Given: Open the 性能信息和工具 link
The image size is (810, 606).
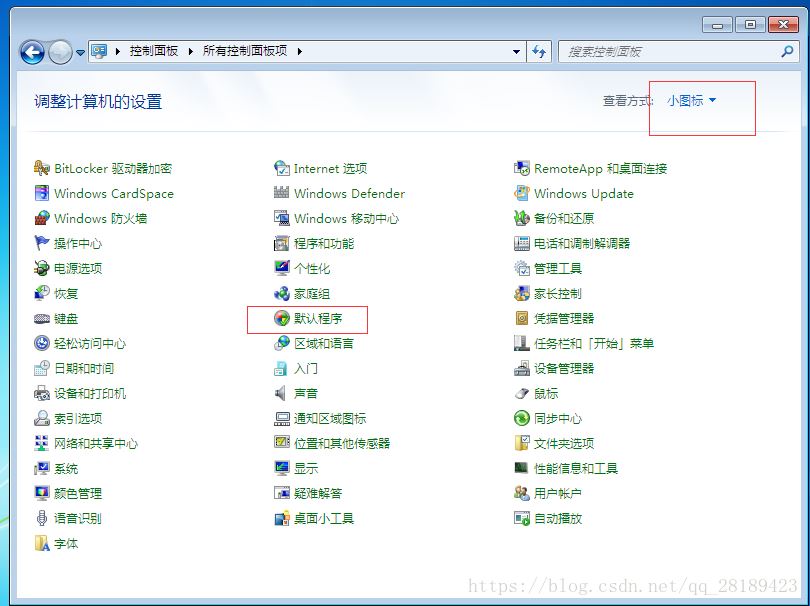Looking at the screenshot, I should tap(575, 469).
